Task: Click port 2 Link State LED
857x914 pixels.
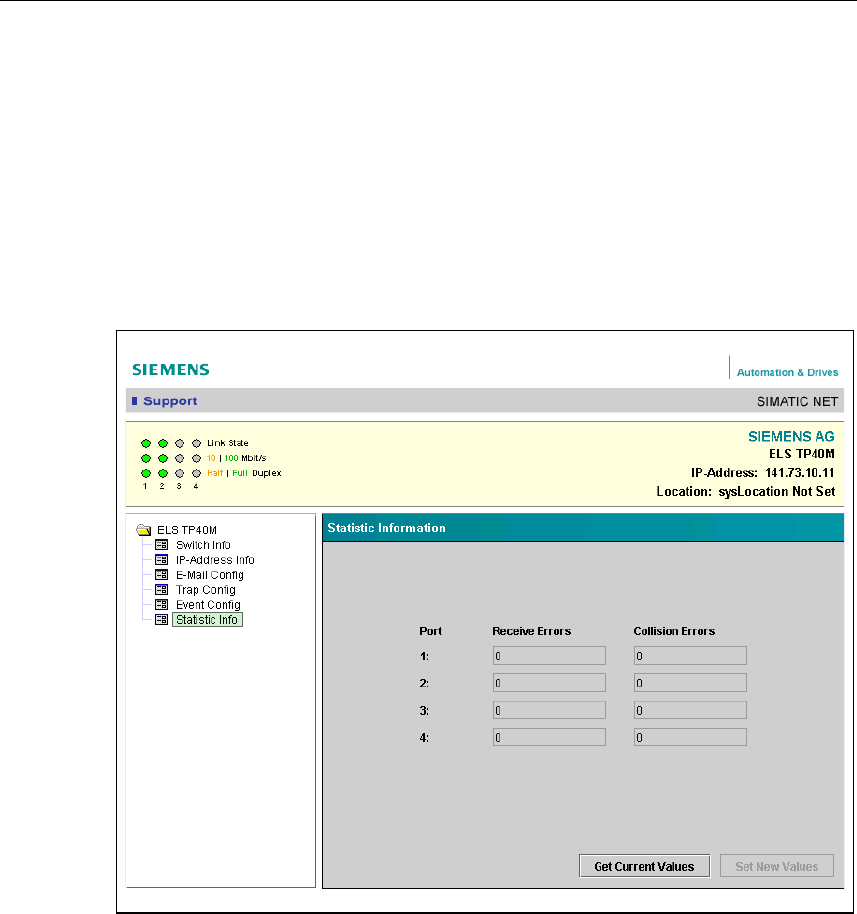Action: pyautogui.click(x=163, y=444)
